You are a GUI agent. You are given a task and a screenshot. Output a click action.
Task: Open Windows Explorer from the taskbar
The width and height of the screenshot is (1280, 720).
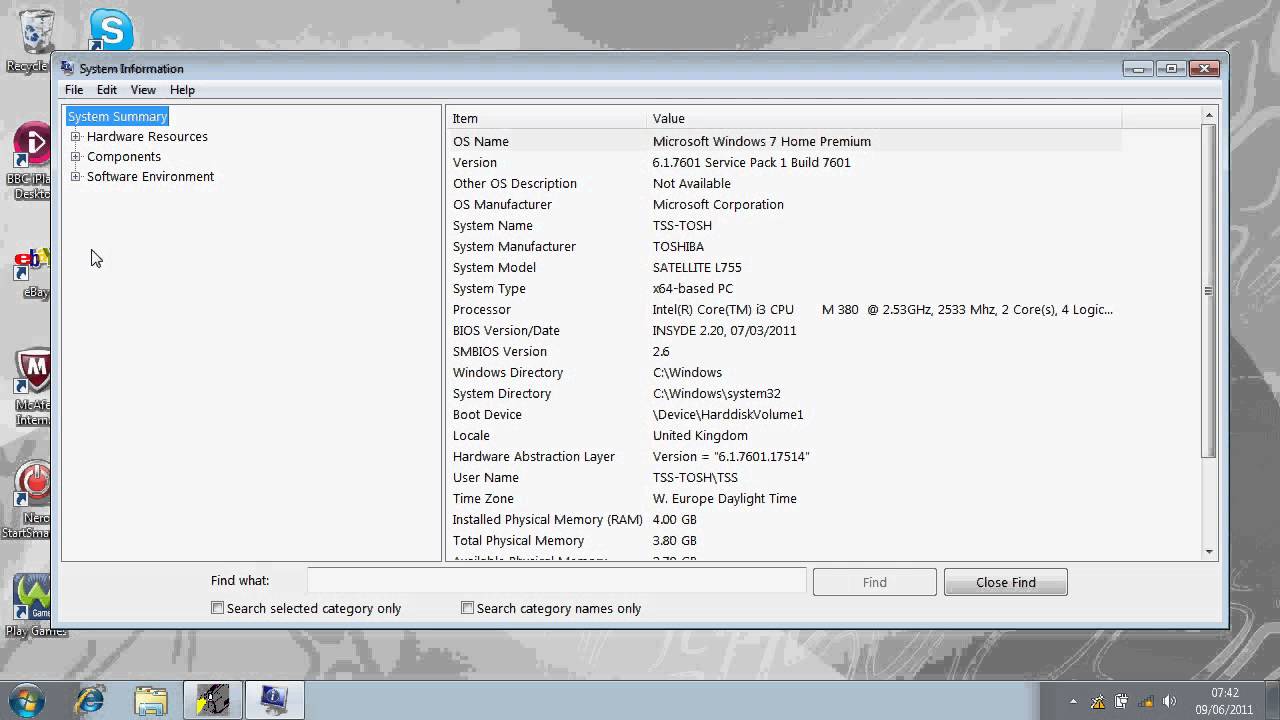tap(151, 700)
